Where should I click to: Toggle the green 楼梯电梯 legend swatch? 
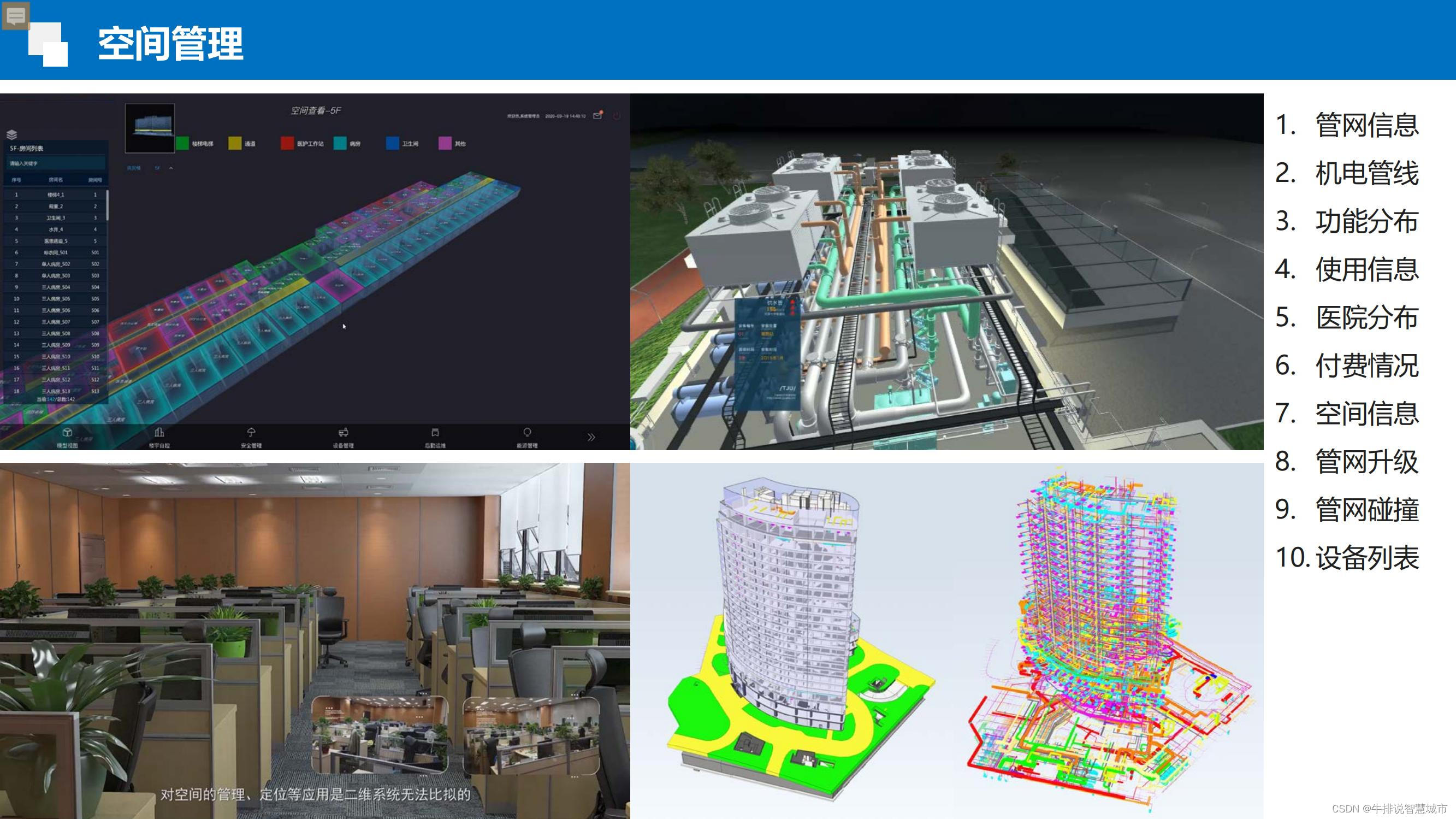(182, 144)
